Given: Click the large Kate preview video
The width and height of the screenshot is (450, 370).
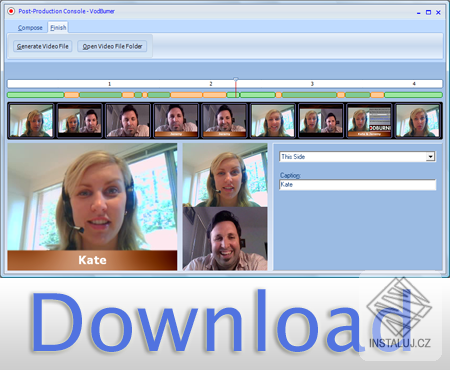Looking at the screenshot, I should click(92, 207).
